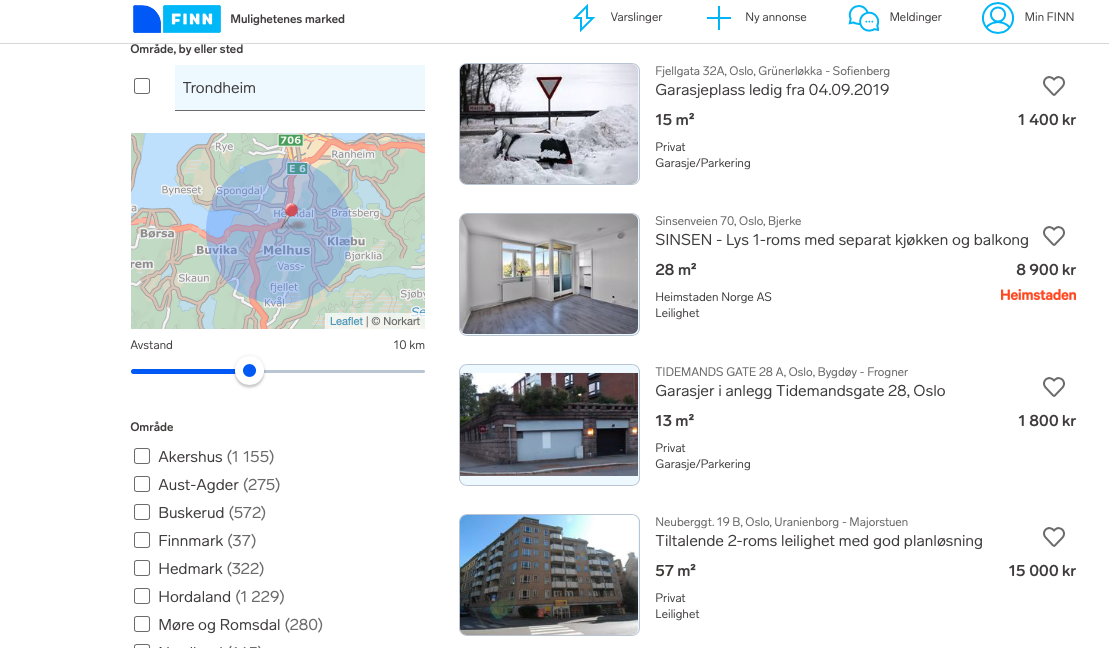This screenshot has width=1109, height=648.
Task: Check the Hordaland area filter
Action: (142, 596)
